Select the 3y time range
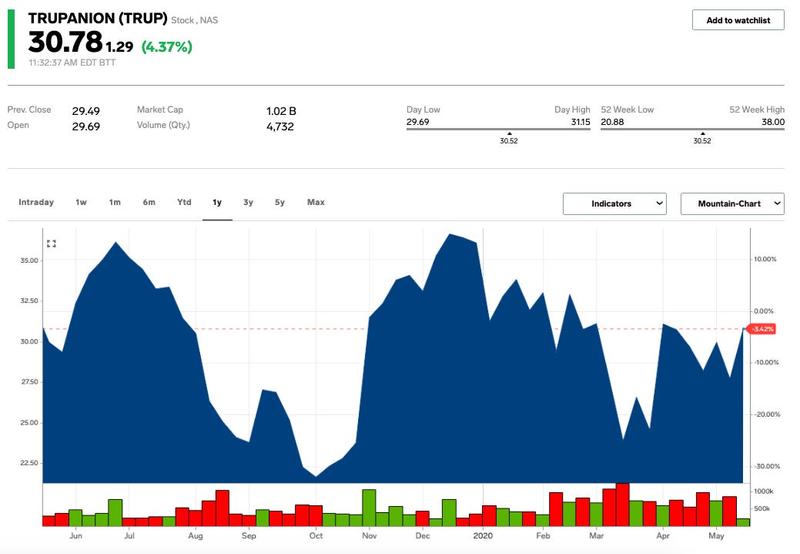800x554 pixels. click(x=248, y=202)
